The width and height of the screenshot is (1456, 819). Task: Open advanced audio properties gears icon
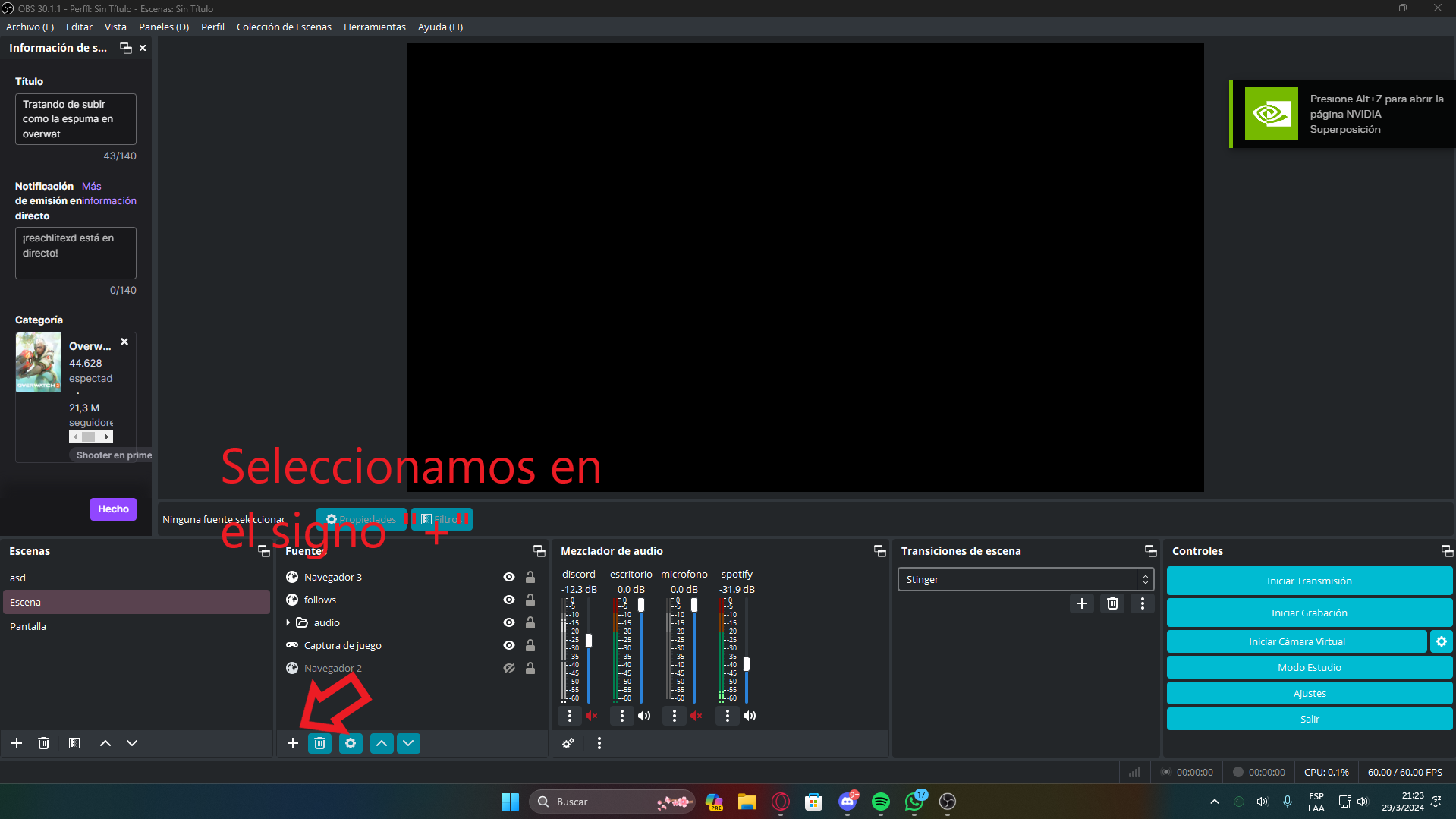[x=568, y=743]
